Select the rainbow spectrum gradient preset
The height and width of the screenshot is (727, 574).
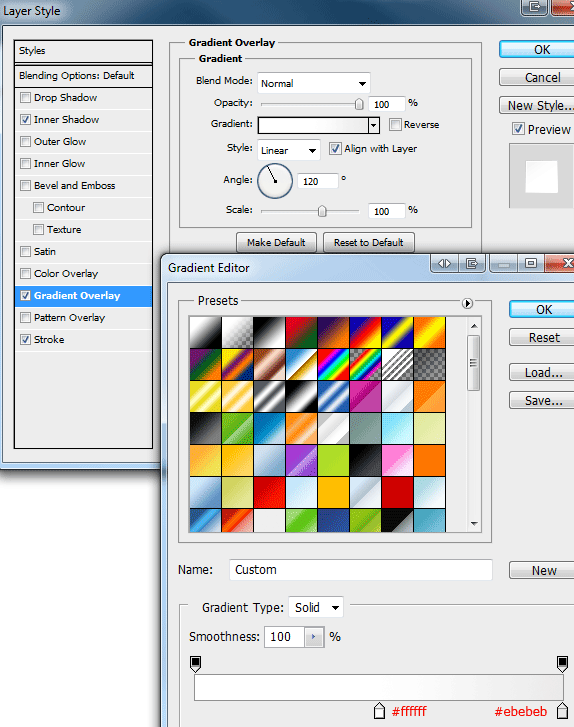tap(333, 364)
